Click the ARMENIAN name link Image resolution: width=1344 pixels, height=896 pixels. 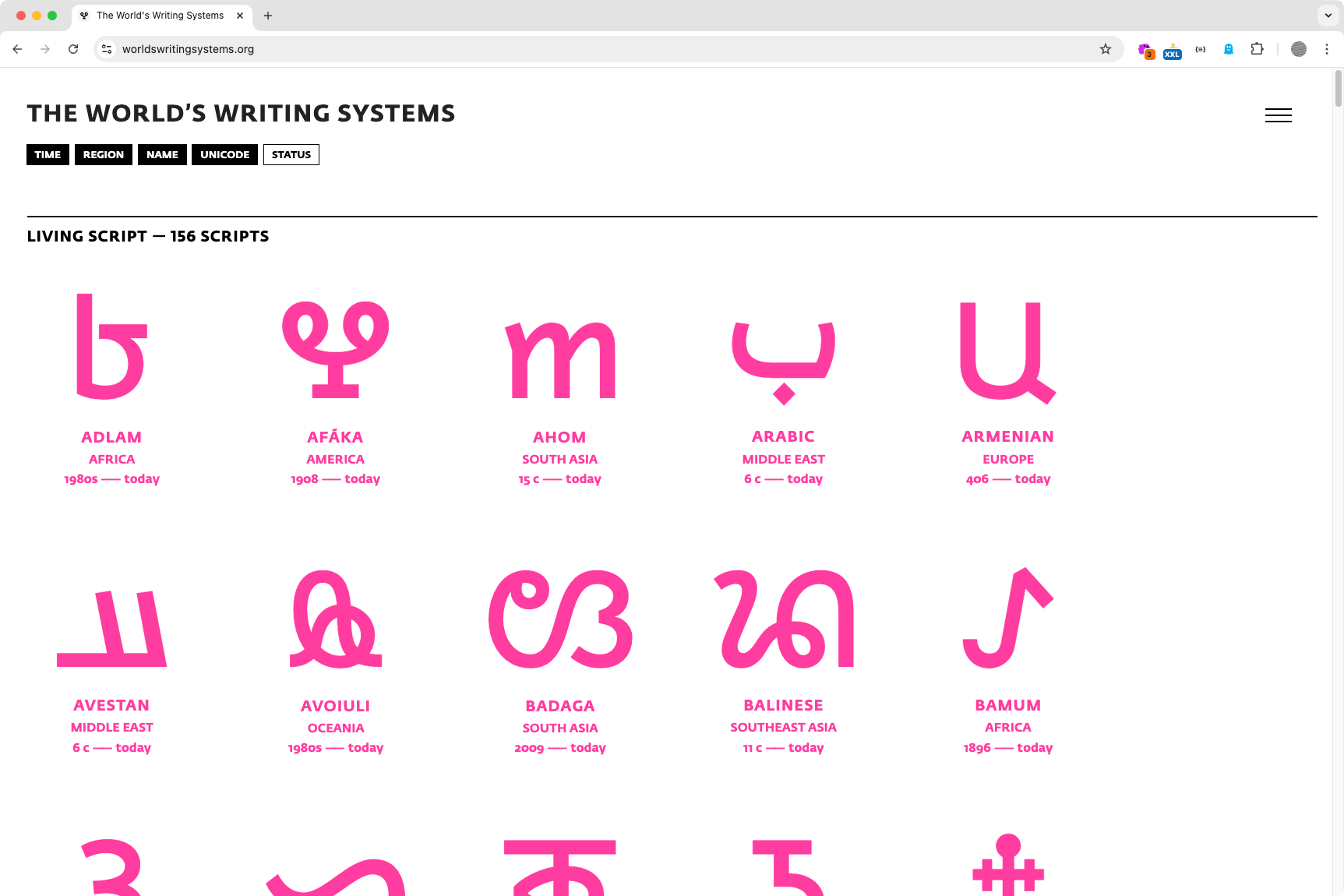pyautogui.click(x=1007, y=436)
